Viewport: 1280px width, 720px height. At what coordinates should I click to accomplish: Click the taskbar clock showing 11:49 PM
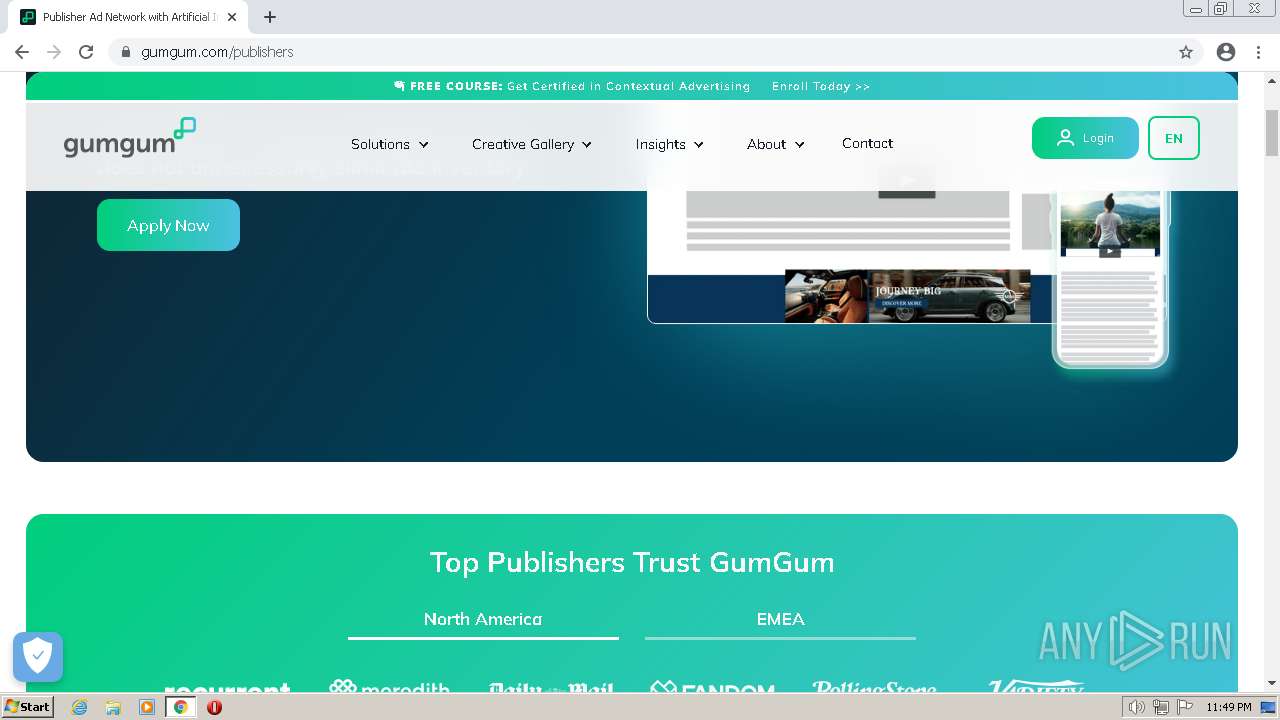pyautogui.click(x=1229, y=707)
